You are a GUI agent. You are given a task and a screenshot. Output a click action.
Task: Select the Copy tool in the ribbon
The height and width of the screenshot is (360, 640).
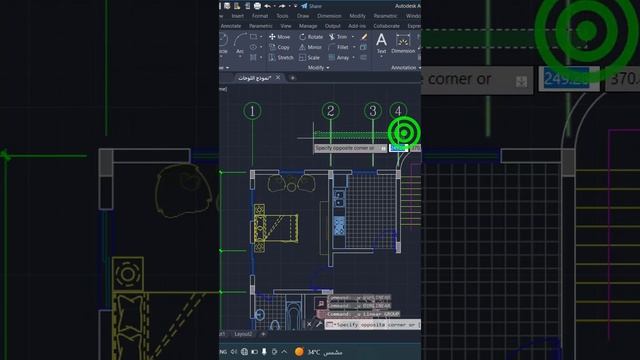[280, 47]
